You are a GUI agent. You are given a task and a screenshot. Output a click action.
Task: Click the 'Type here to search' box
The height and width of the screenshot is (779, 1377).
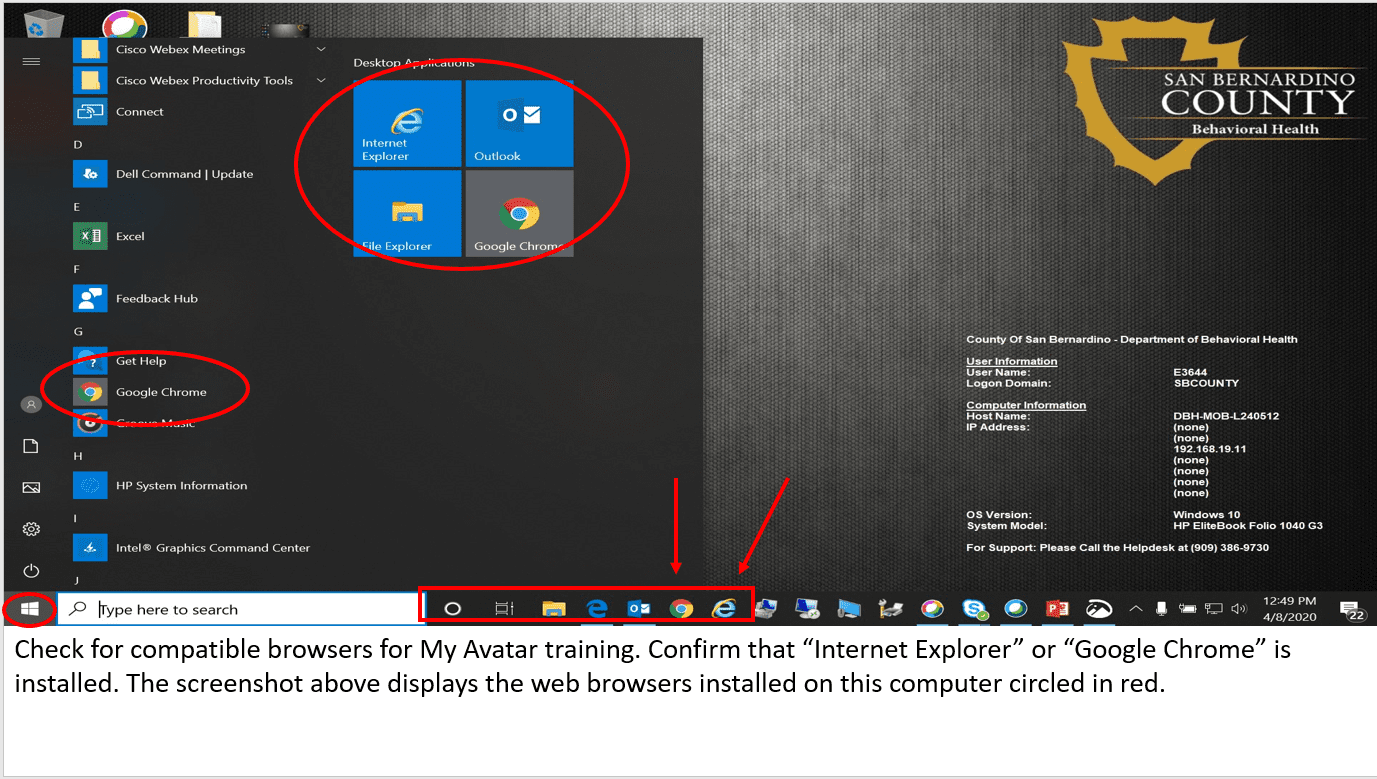point(240,609)
